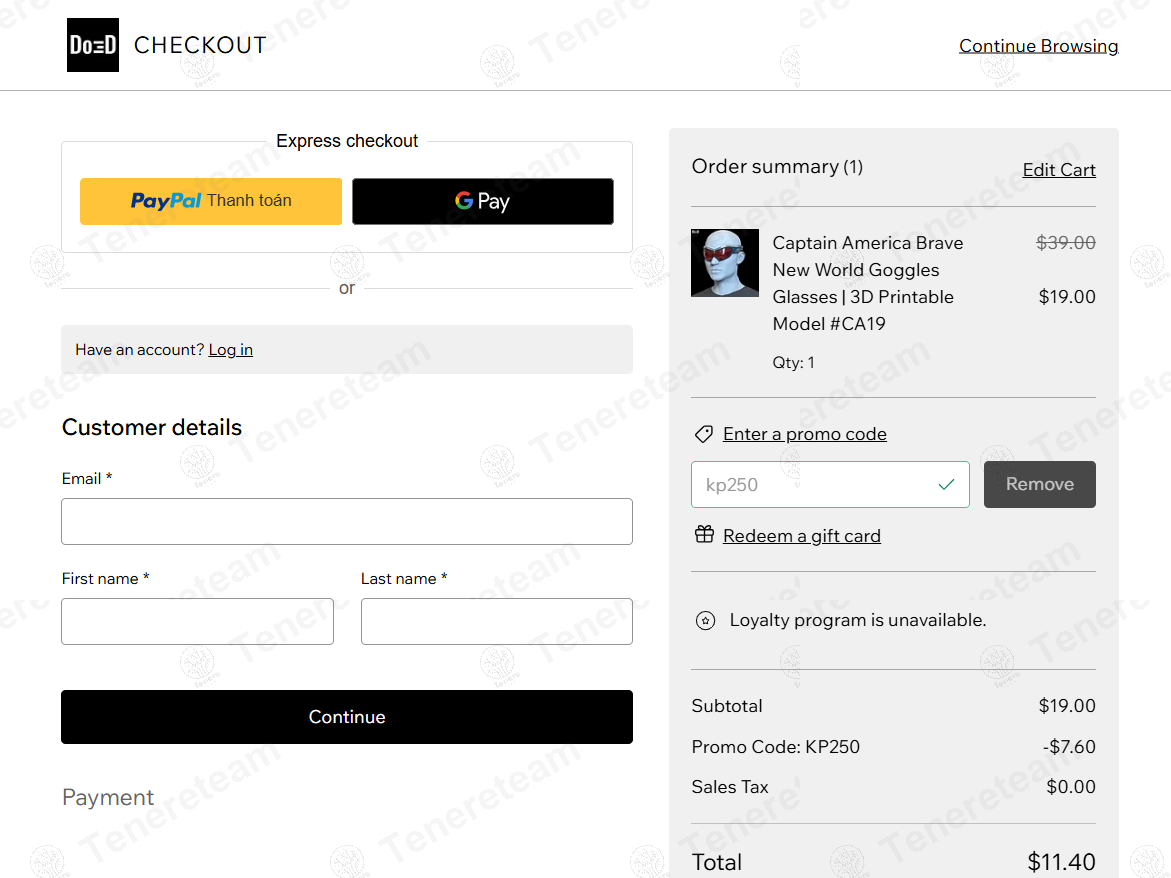Click the Google logo inside Pay button
Viewport: 1171px width, 878px height.
[465, 201]
